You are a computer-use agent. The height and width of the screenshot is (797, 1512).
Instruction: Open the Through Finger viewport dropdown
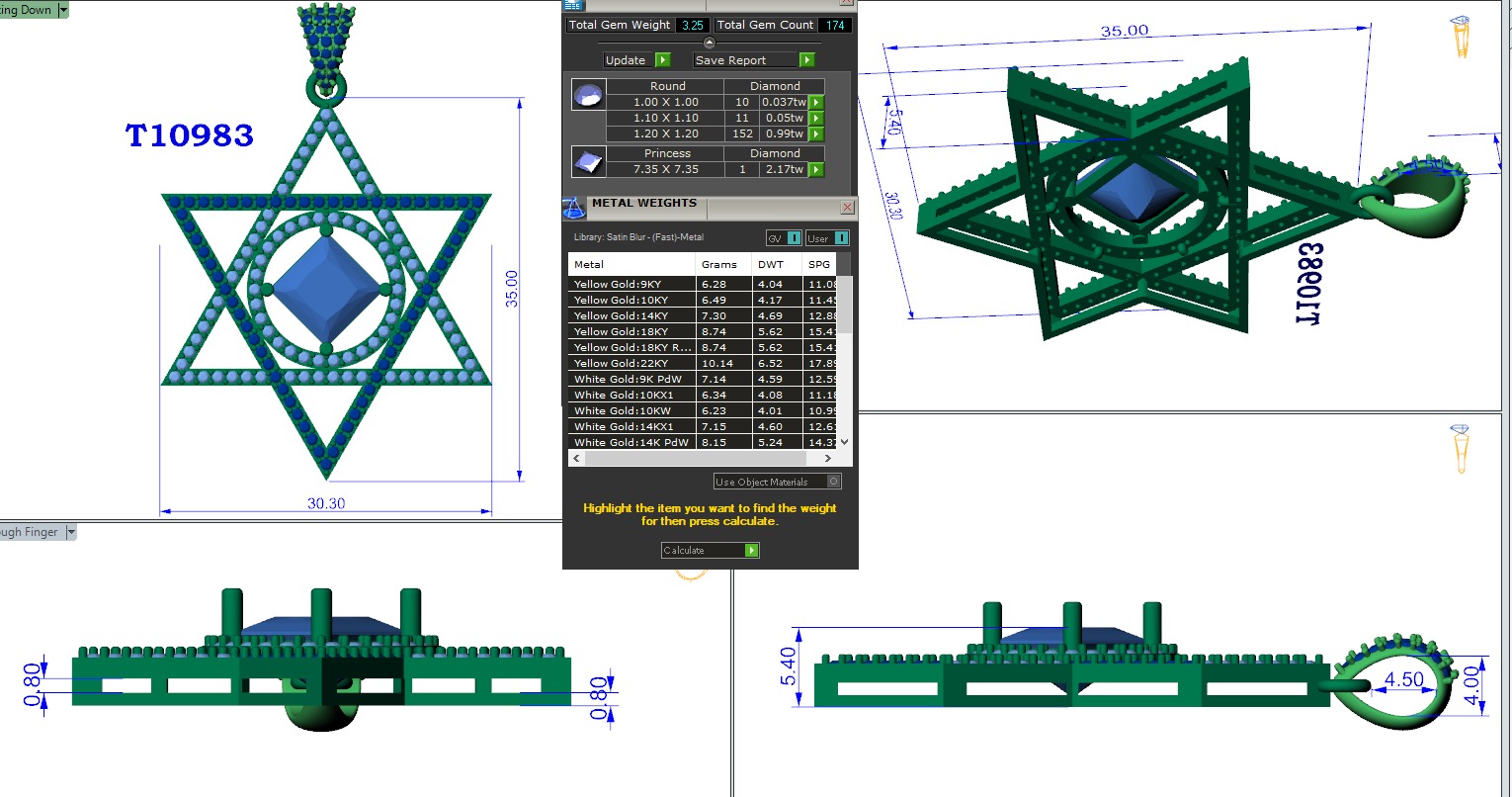[x=70, y=532]
